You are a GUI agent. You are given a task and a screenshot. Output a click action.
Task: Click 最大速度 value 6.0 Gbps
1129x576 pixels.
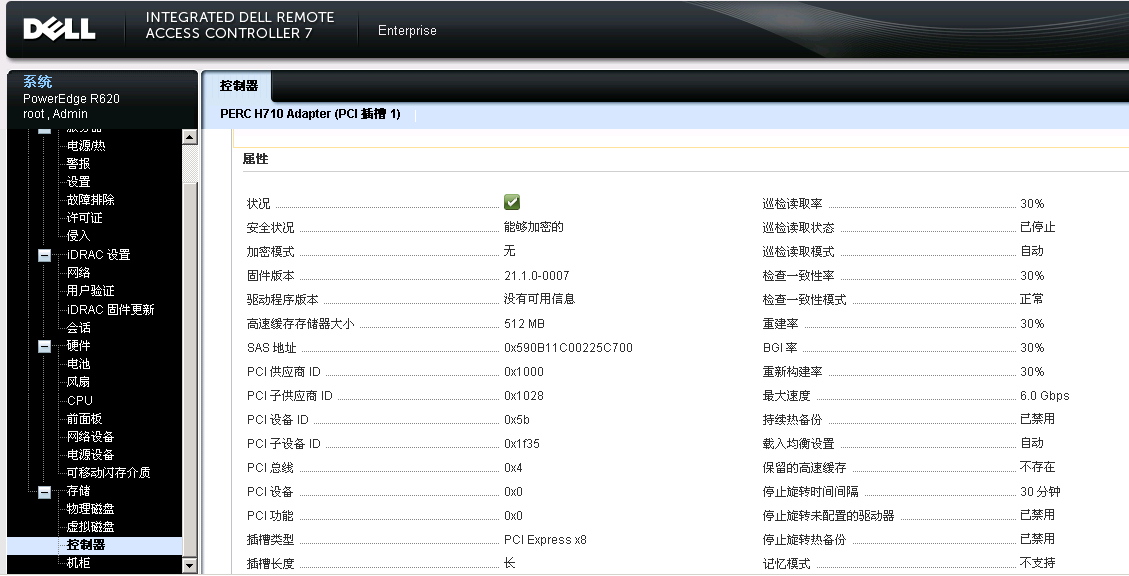(x=1045, y=396)
